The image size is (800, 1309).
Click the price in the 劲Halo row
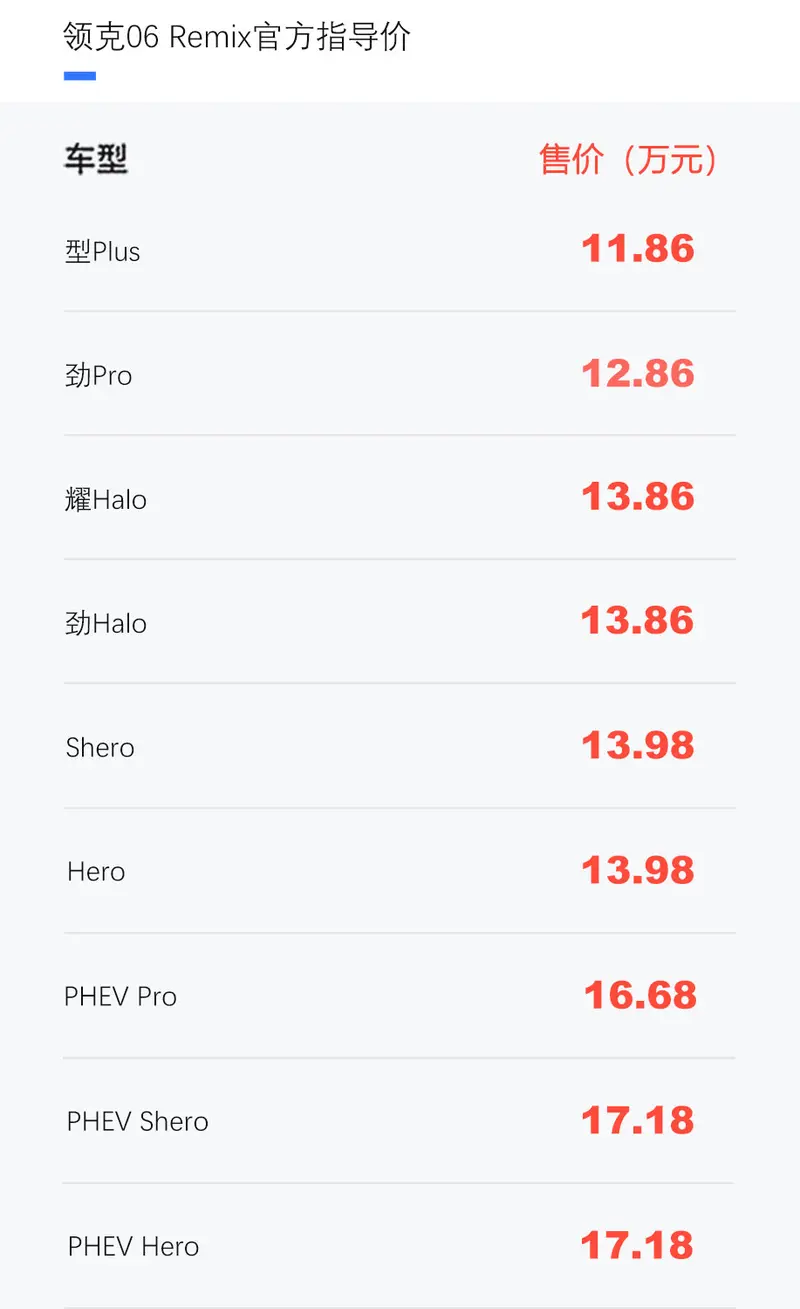pos(638,621)
